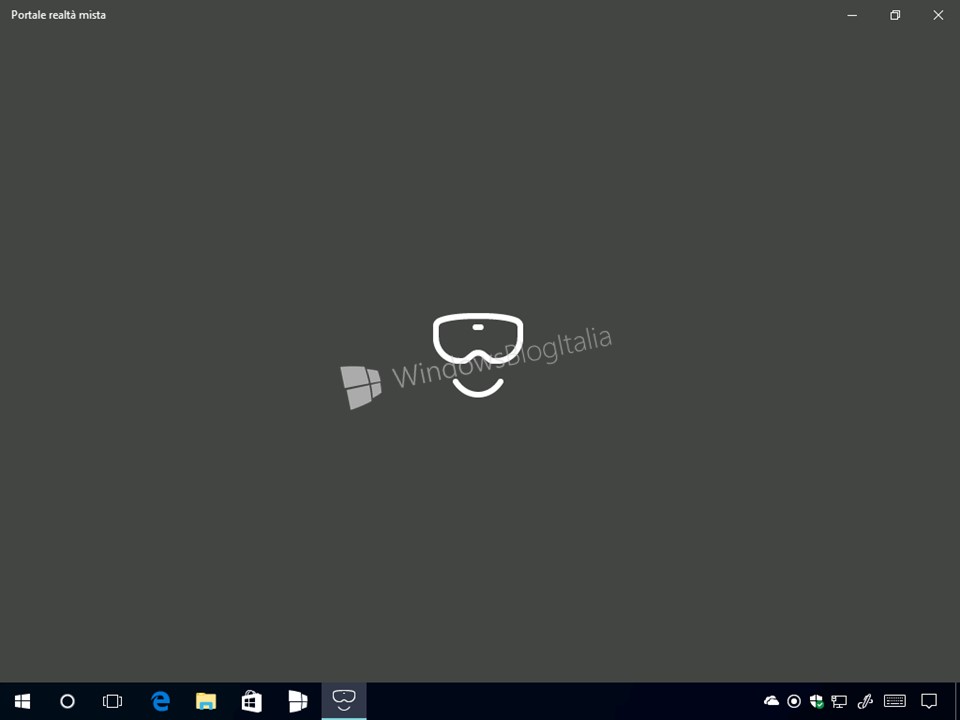Open the Windows Start menu
The height and width of the screenshot is (720, 960).
tap(23, 701)
